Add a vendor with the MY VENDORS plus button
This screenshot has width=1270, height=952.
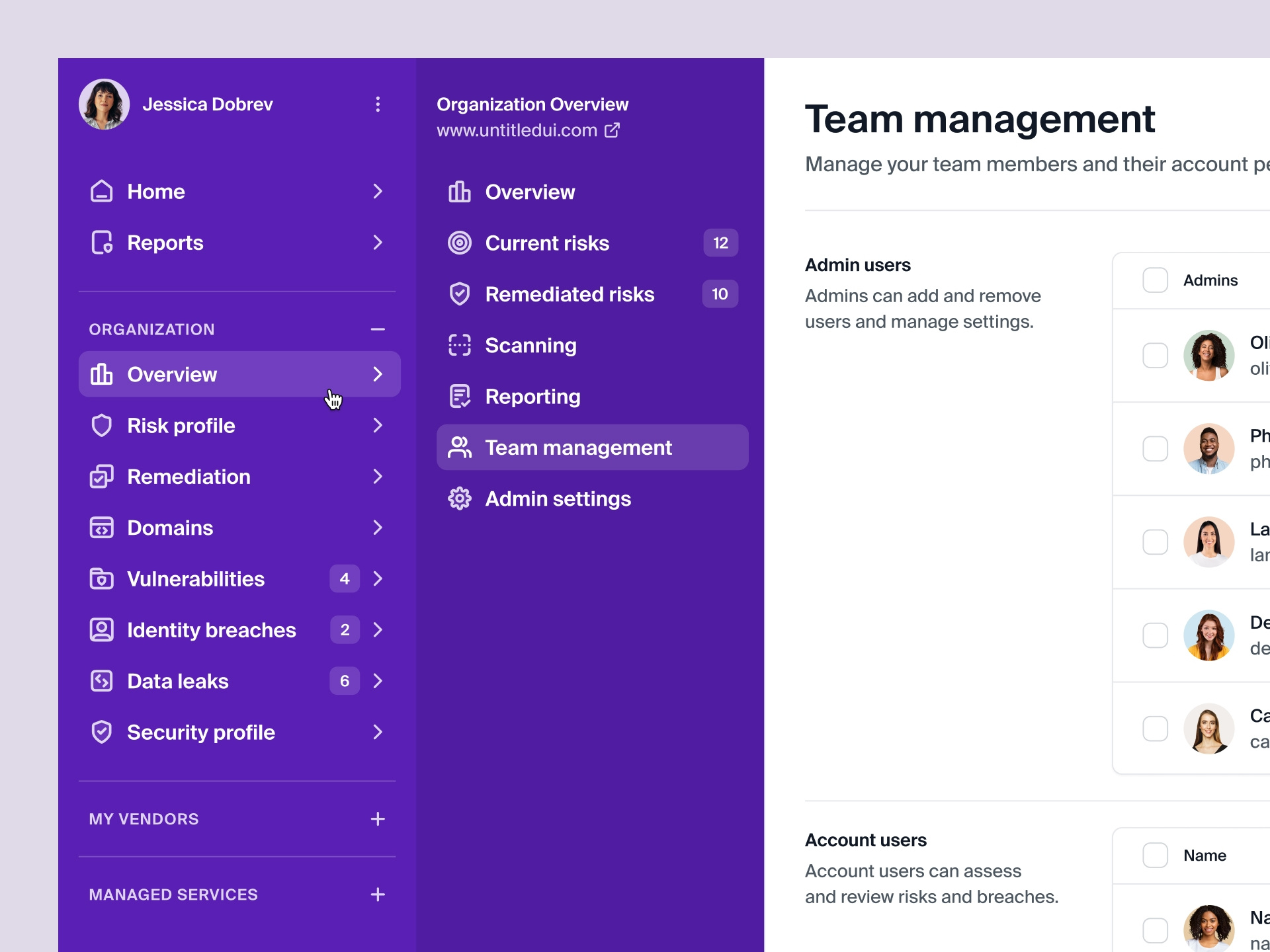tap(378, 818)
